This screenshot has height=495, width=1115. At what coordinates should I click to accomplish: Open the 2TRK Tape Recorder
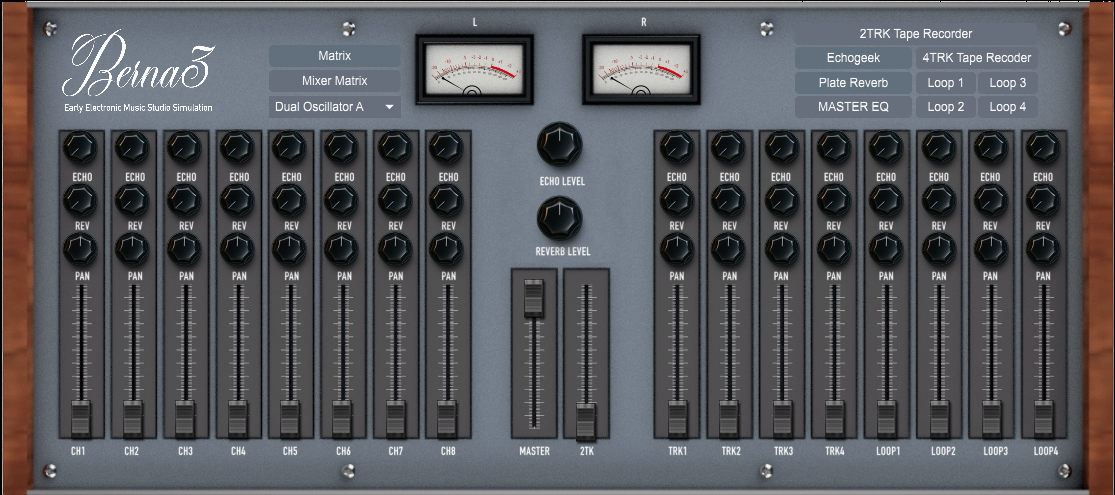click(915, 33)
